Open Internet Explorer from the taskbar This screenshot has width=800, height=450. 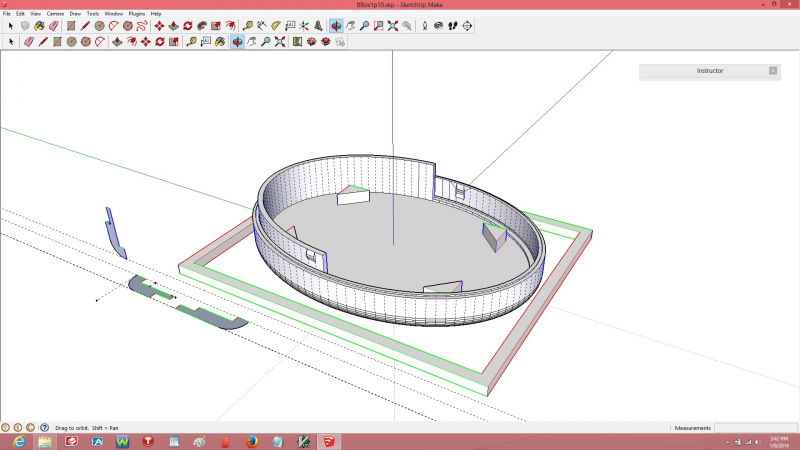pos(19,441)
